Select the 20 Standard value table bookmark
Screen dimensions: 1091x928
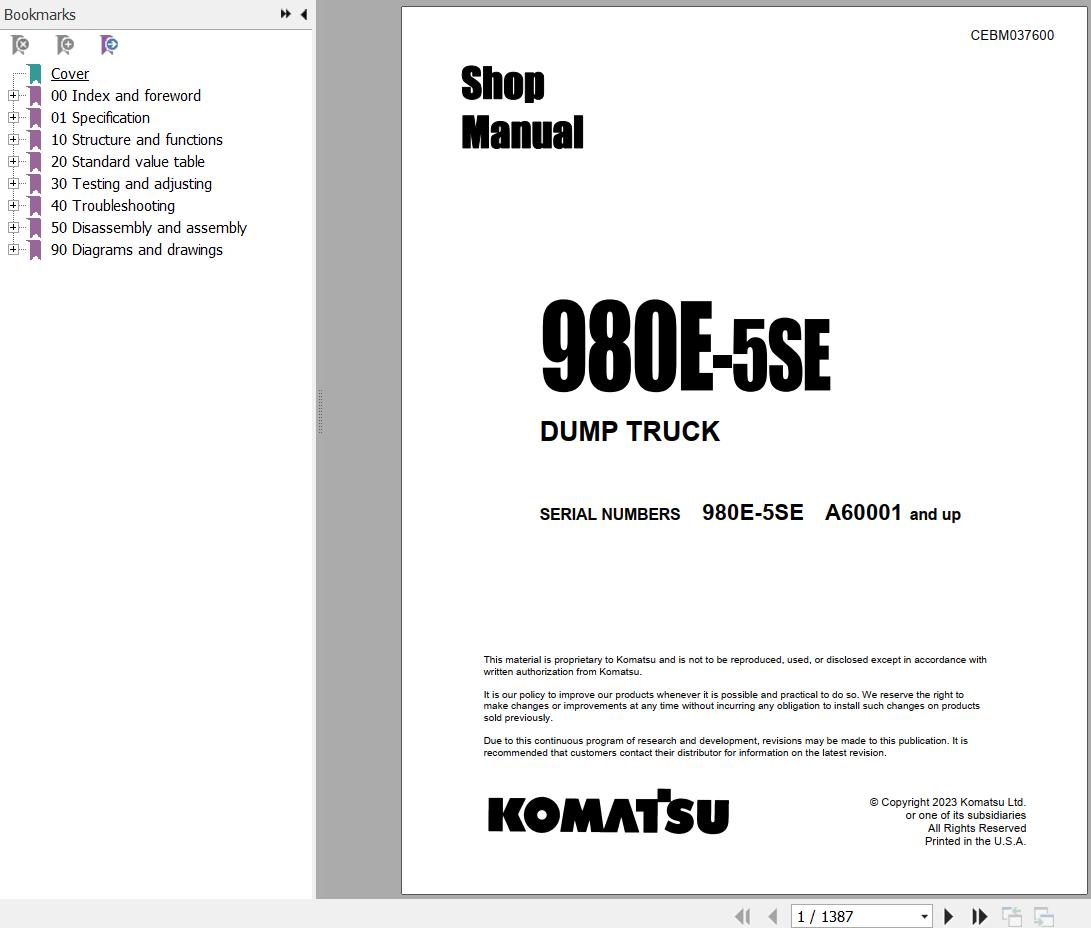click(128, 161)
